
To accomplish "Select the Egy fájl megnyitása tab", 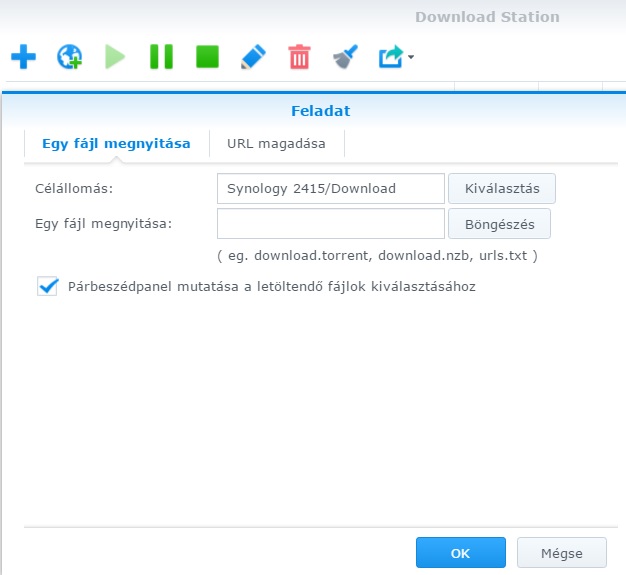I will click(116, 143).
